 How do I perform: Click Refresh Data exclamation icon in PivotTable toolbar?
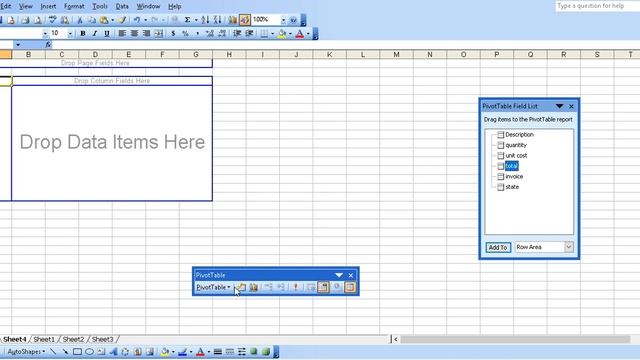[296, 287]
